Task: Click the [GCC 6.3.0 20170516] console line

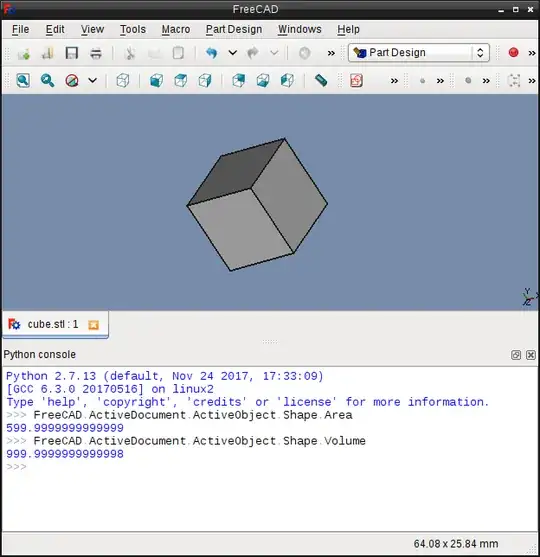Action: pos(110,389)
